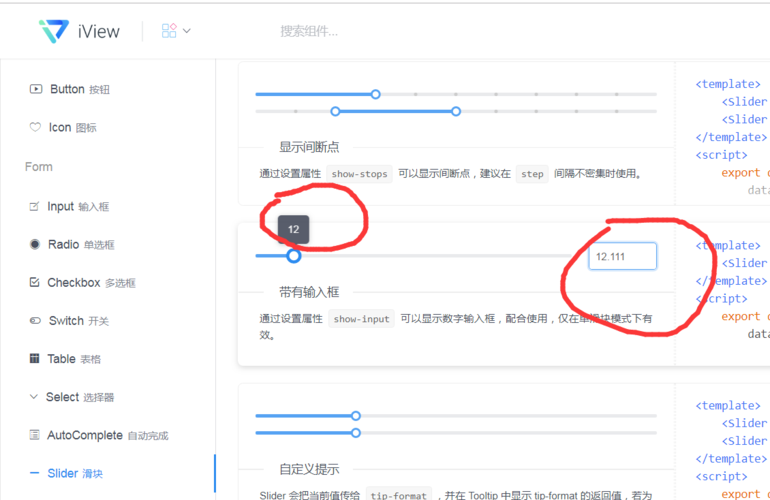Open the Select 选择器 menu entry
770x500 pixels.
click(x=80, y=397)
